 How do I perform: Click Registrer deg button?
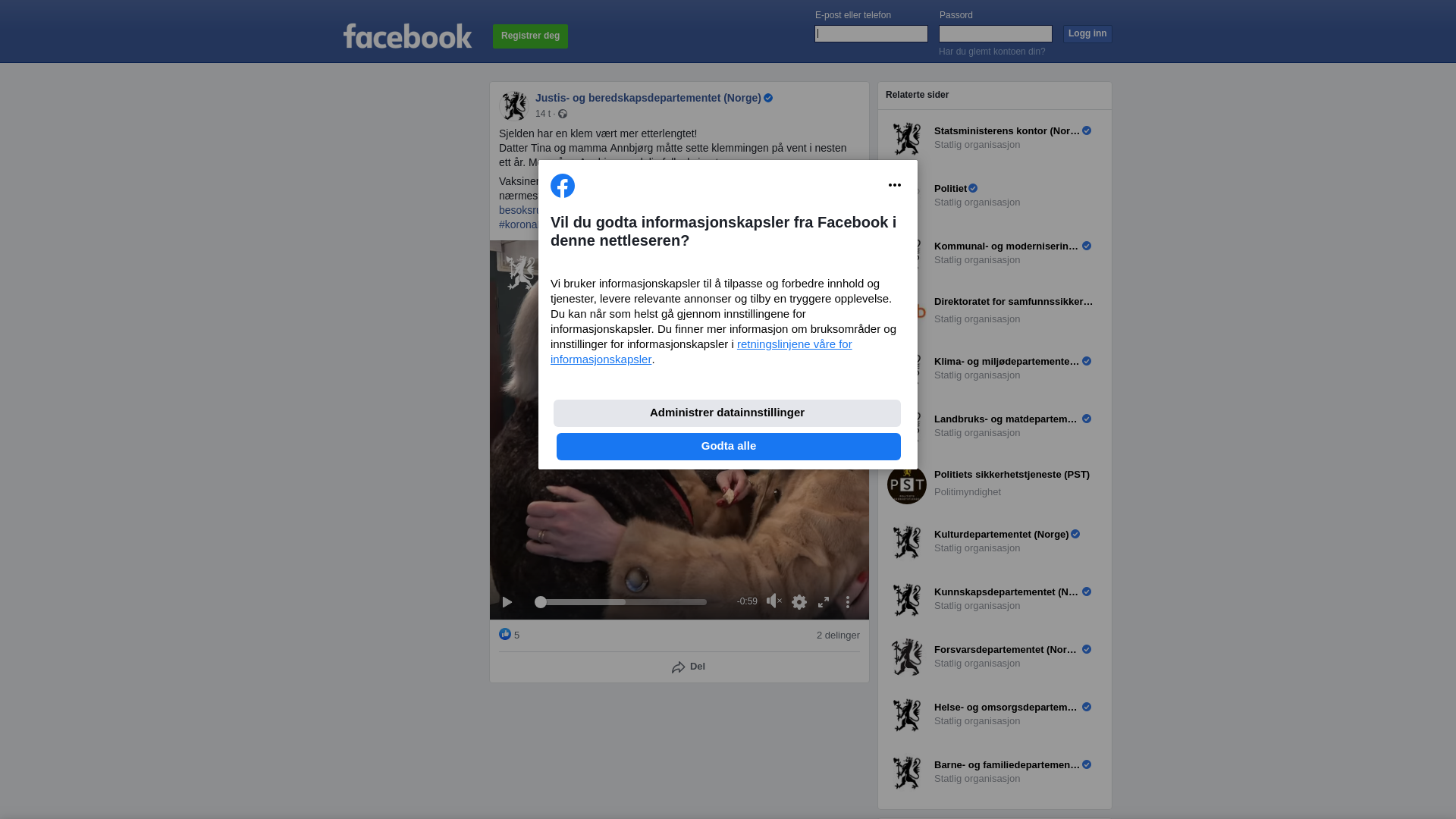click(530, 36)
